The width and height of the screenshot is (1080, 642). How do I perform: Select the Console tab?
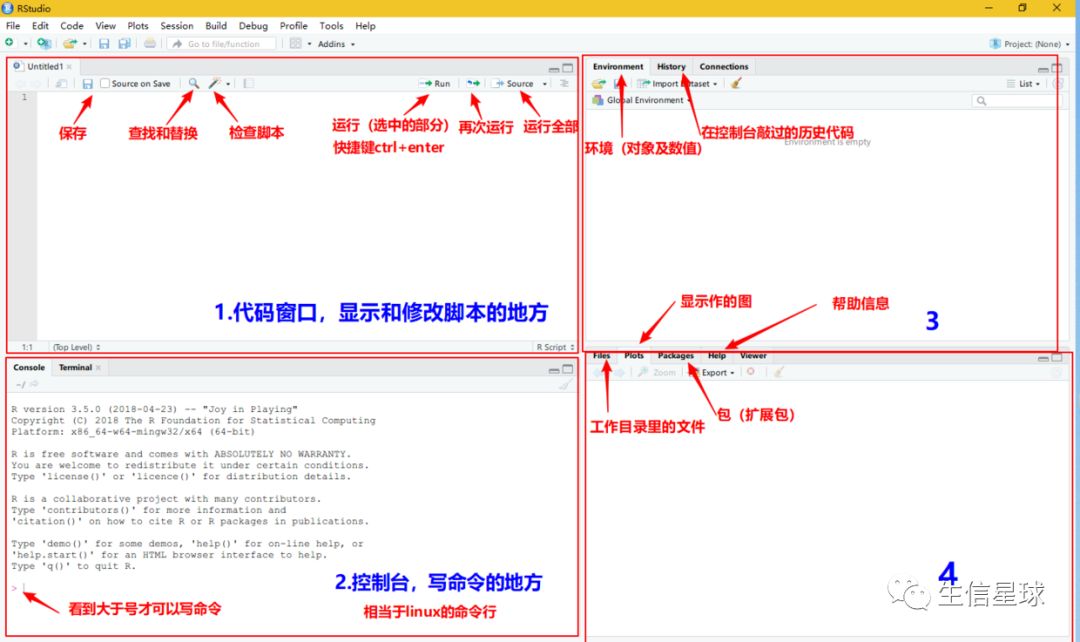[29, 367]
